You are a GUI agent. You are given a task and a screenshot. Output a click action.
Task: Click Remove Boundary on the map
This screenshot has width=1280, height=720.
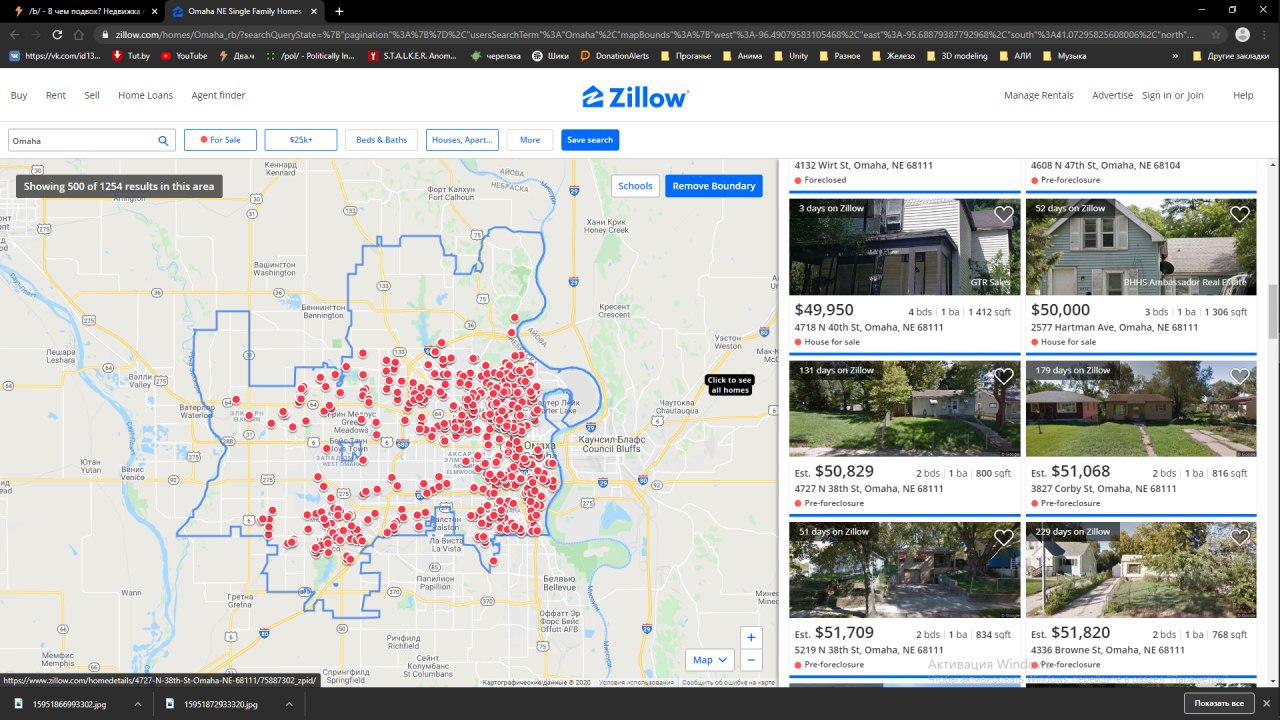713,186
